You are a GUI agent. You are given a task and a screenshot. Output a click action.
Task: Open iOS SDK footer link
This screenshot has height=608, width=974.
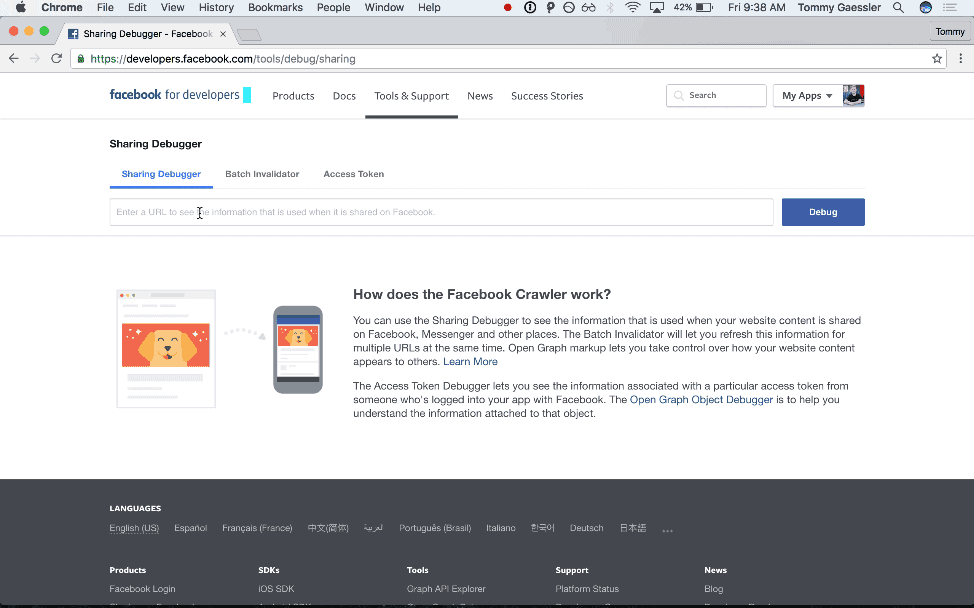point(276,589)
